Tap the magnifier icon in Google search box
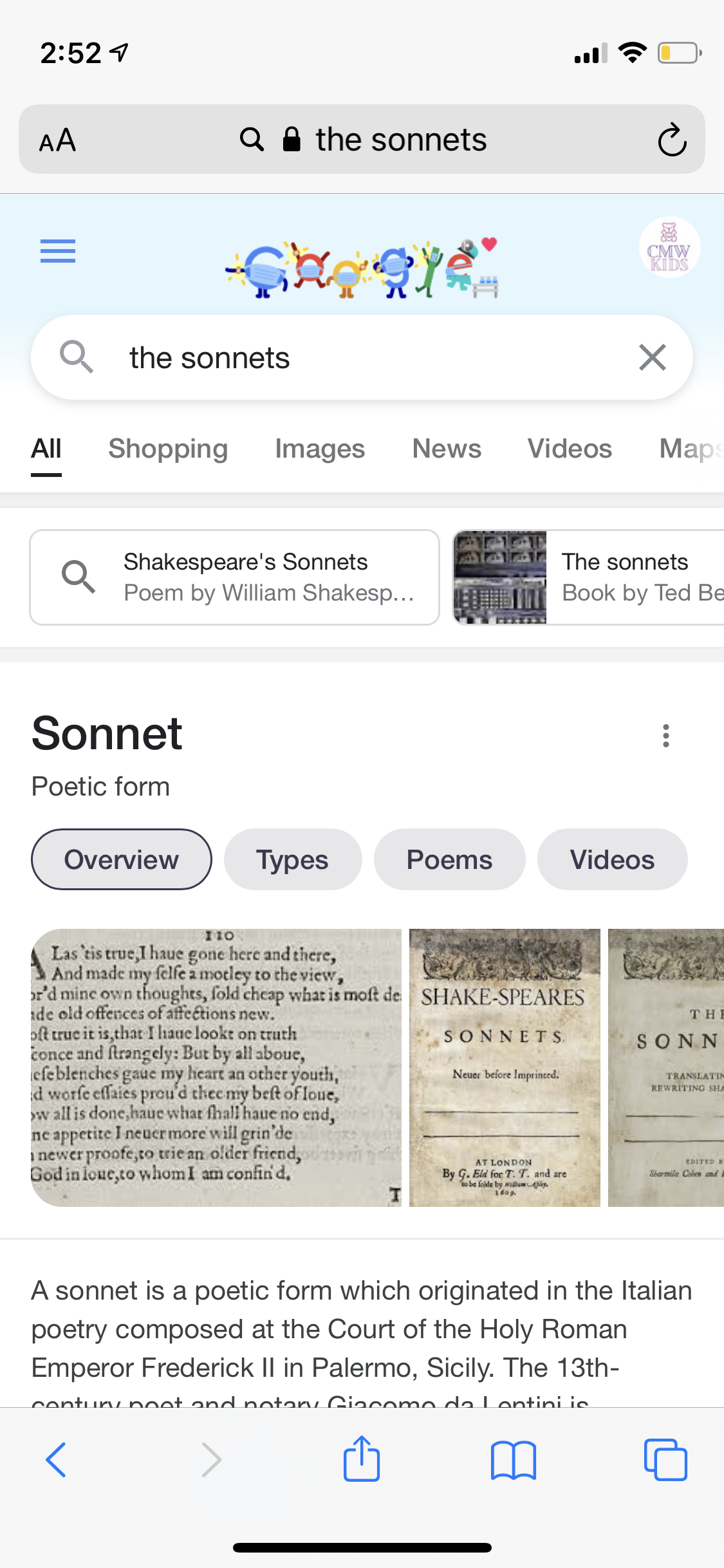This screenshot has height=1568, width=724. [x=77, y=357]
